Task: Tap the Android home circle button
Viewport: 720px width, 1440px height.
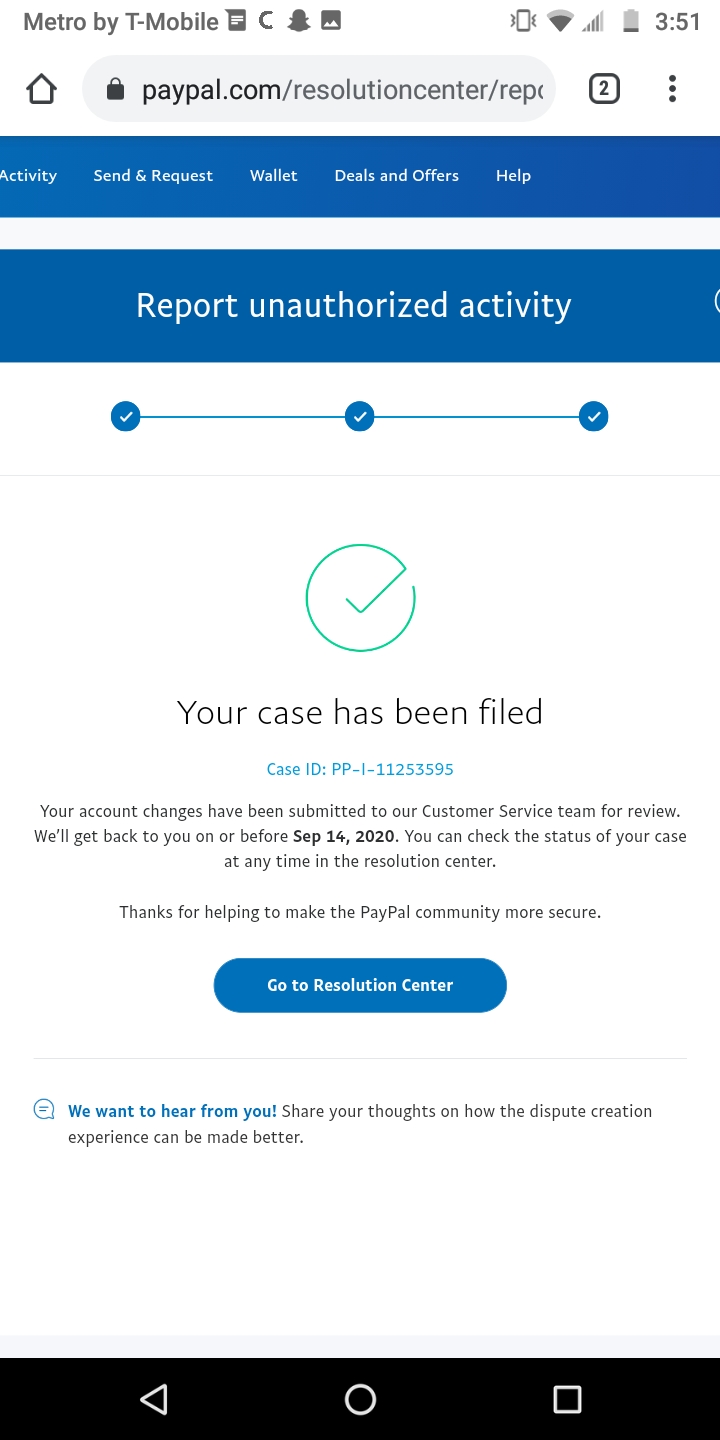Action: (360, 1399)
